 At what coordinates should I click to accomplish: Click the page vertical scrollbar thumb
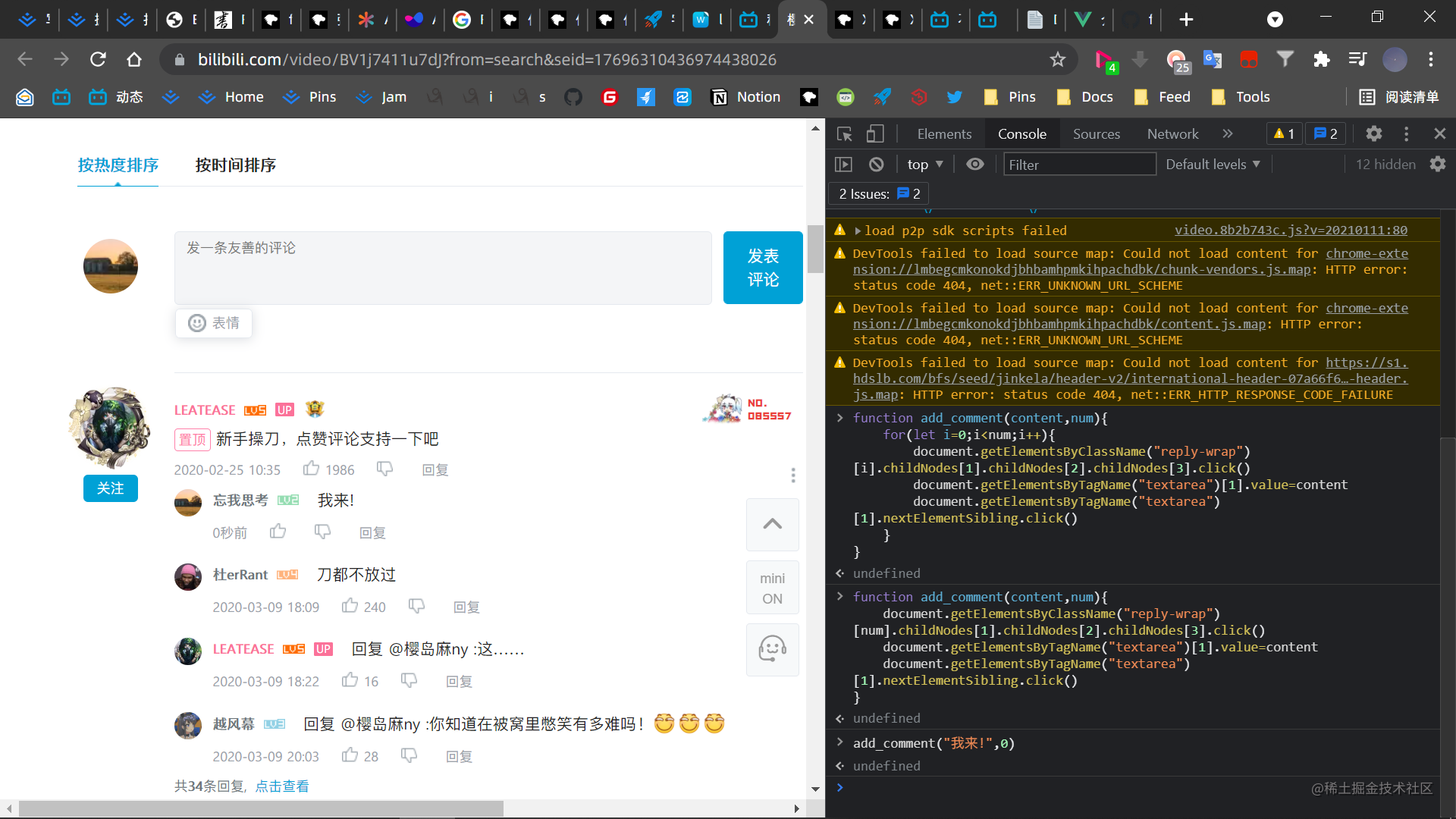click(815, 249)
